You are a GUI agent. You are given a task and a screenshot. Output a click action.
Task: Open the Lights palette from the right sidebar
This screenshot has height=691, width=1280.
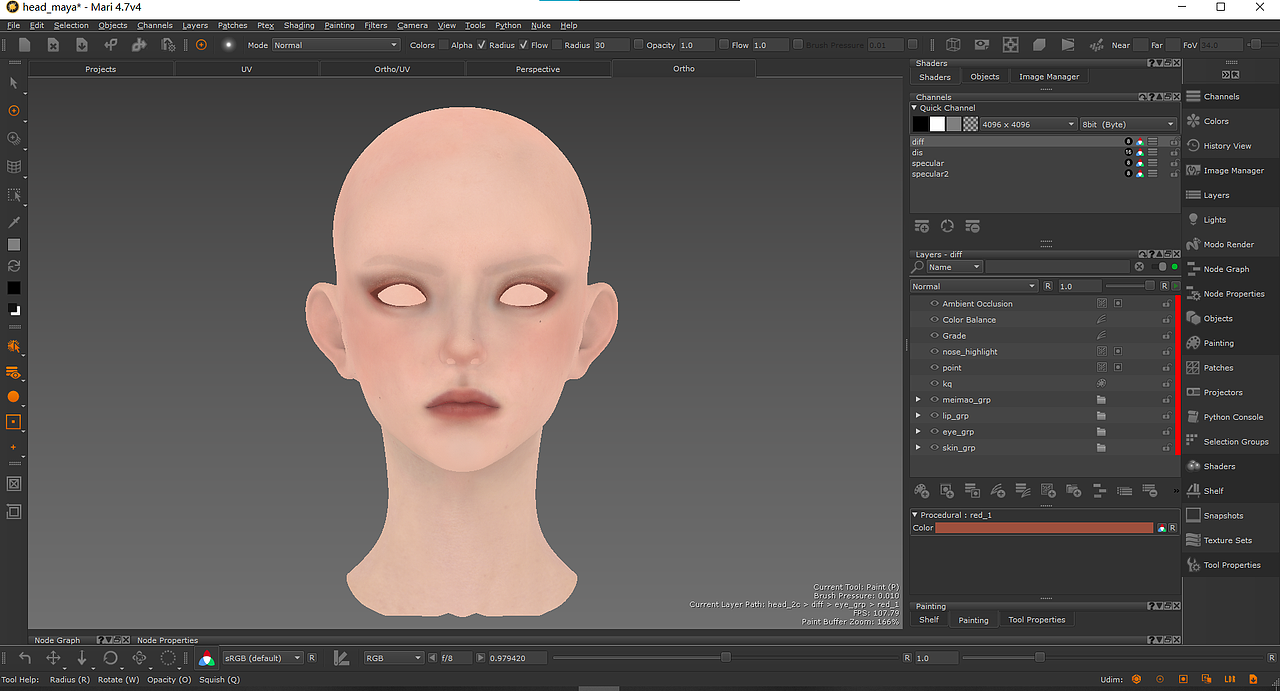tap(1214, 220)
